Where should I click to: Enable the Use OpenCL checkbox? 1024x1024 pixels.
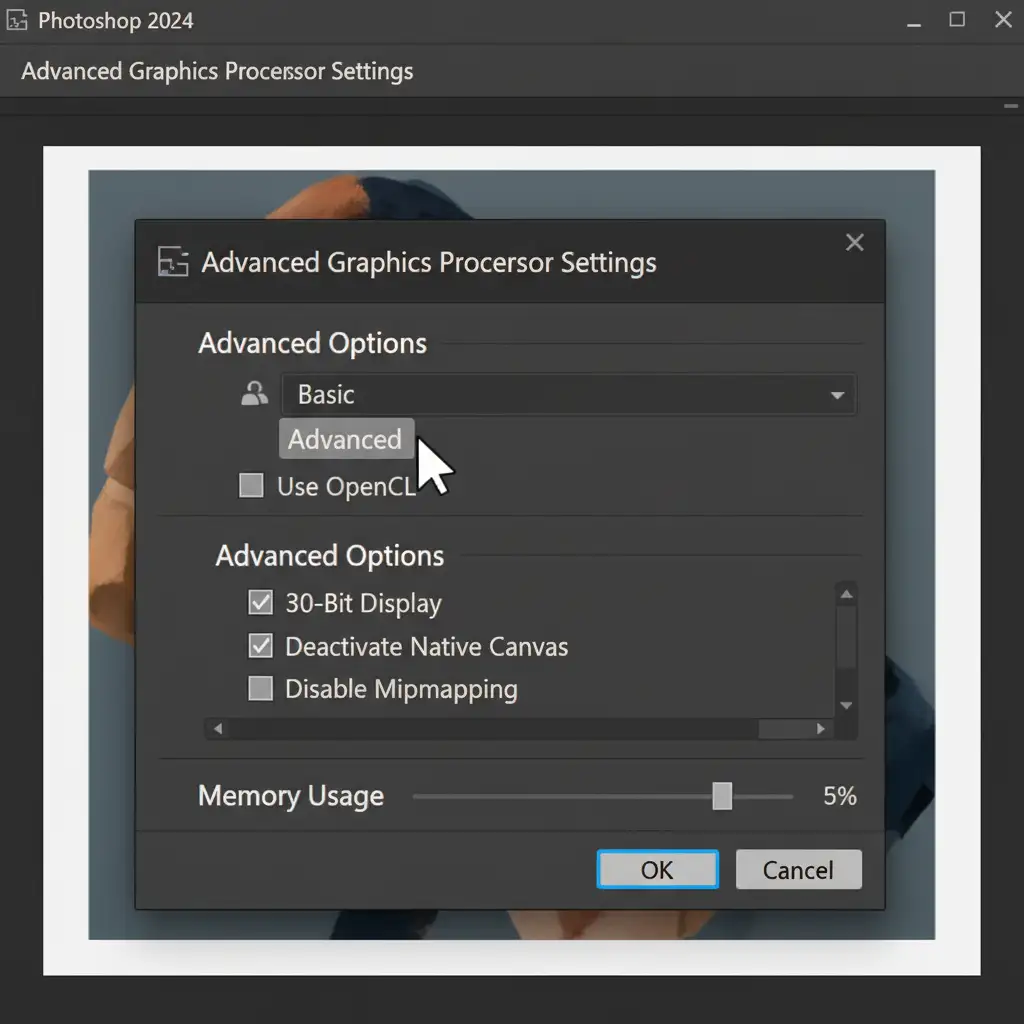point(251,487)
